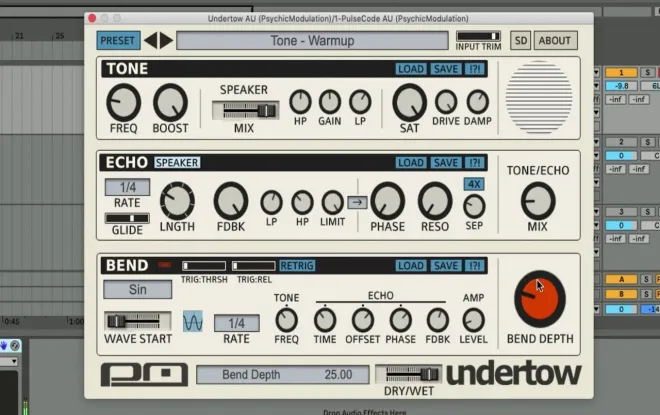This screenshot has width=660, height=415.
Task: Solo track 1 in the DAW mixer
Action: (647, 72)
